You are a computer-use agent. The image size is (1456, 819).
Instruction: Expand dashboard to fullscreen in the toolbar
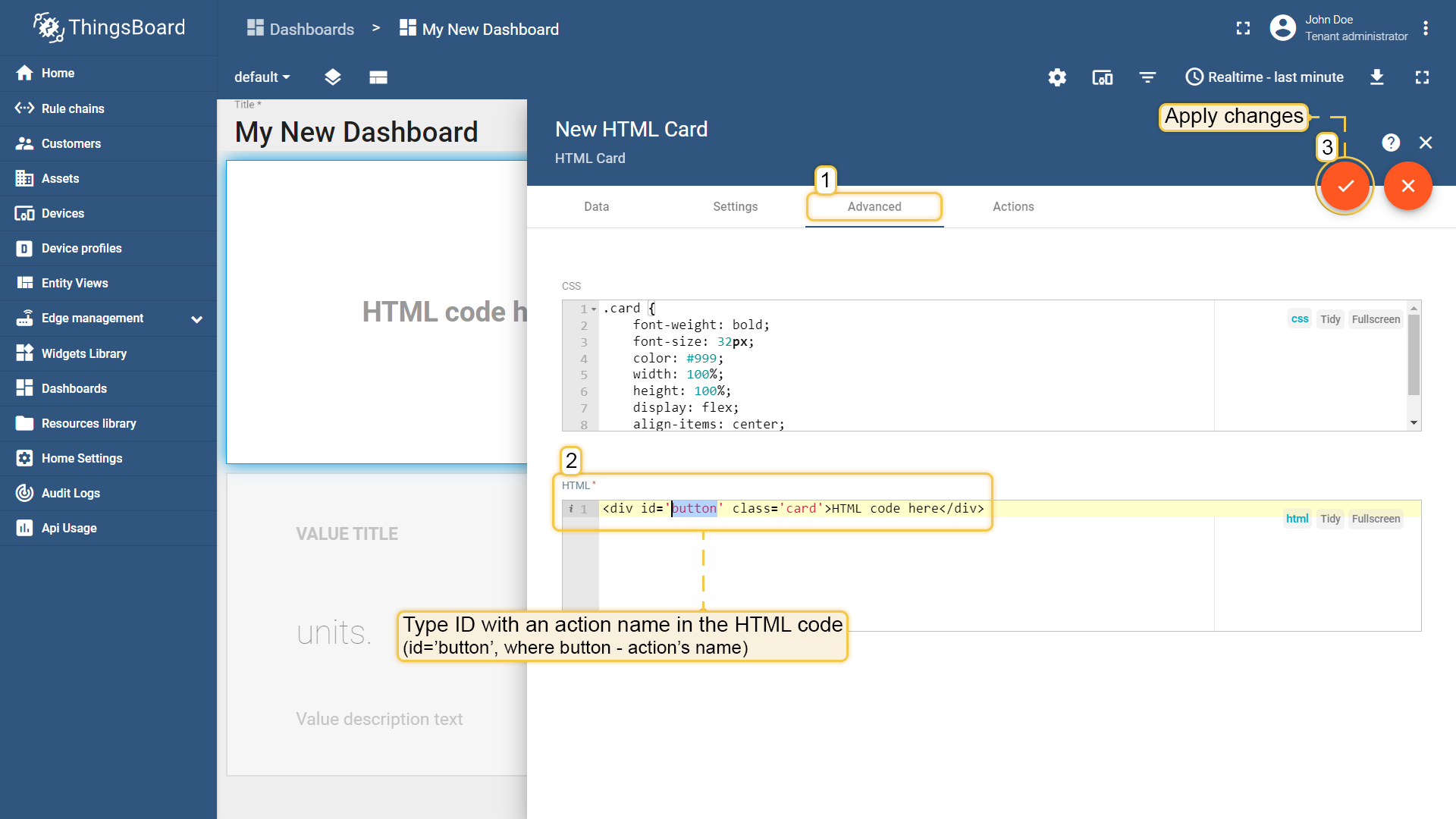tap(1423, 77)
